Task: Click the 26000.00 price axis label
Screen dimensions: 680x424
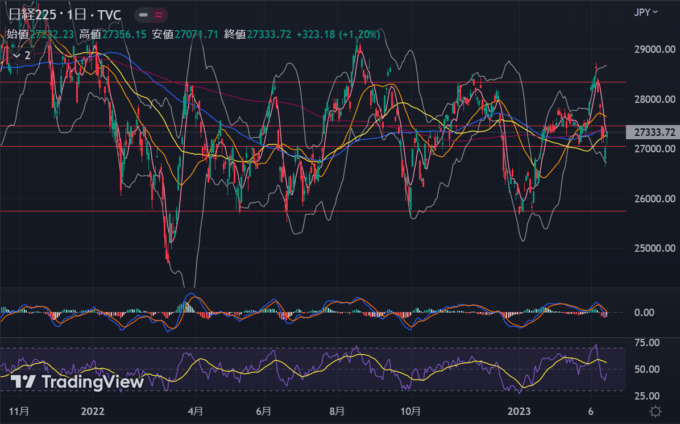Action: point(652,199)
